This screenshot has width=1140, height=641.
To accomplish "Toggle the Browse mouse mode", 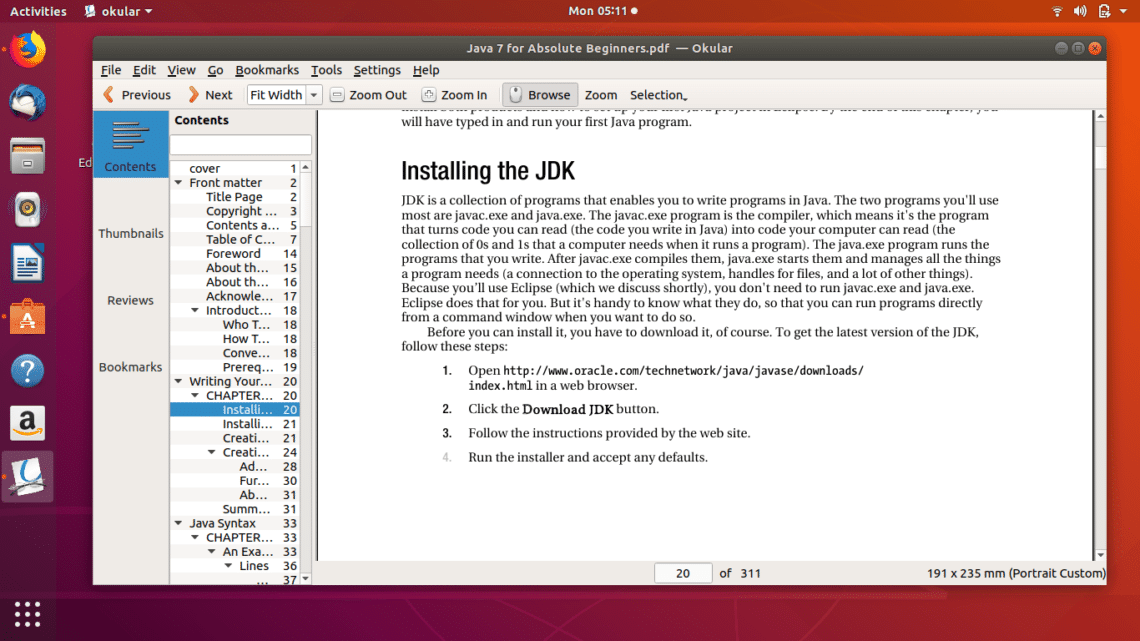I will tap(539, 95).
